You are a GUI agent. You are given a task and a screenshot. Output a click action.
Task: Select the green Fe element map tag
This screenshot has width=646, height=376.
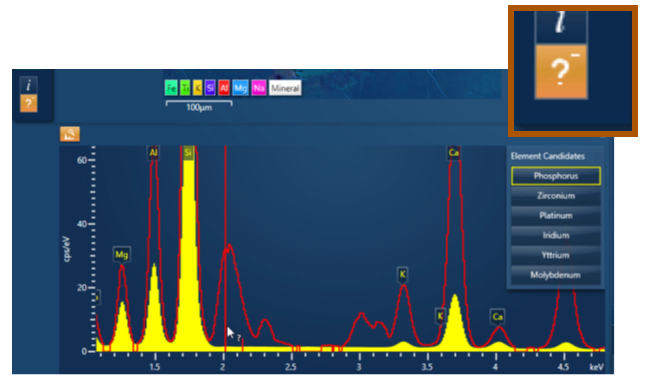tap(171, 88)
